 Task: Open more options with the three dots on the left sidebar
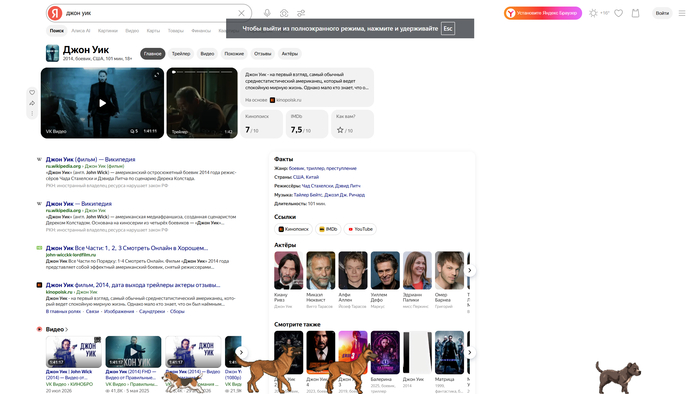tap(32, 113)
